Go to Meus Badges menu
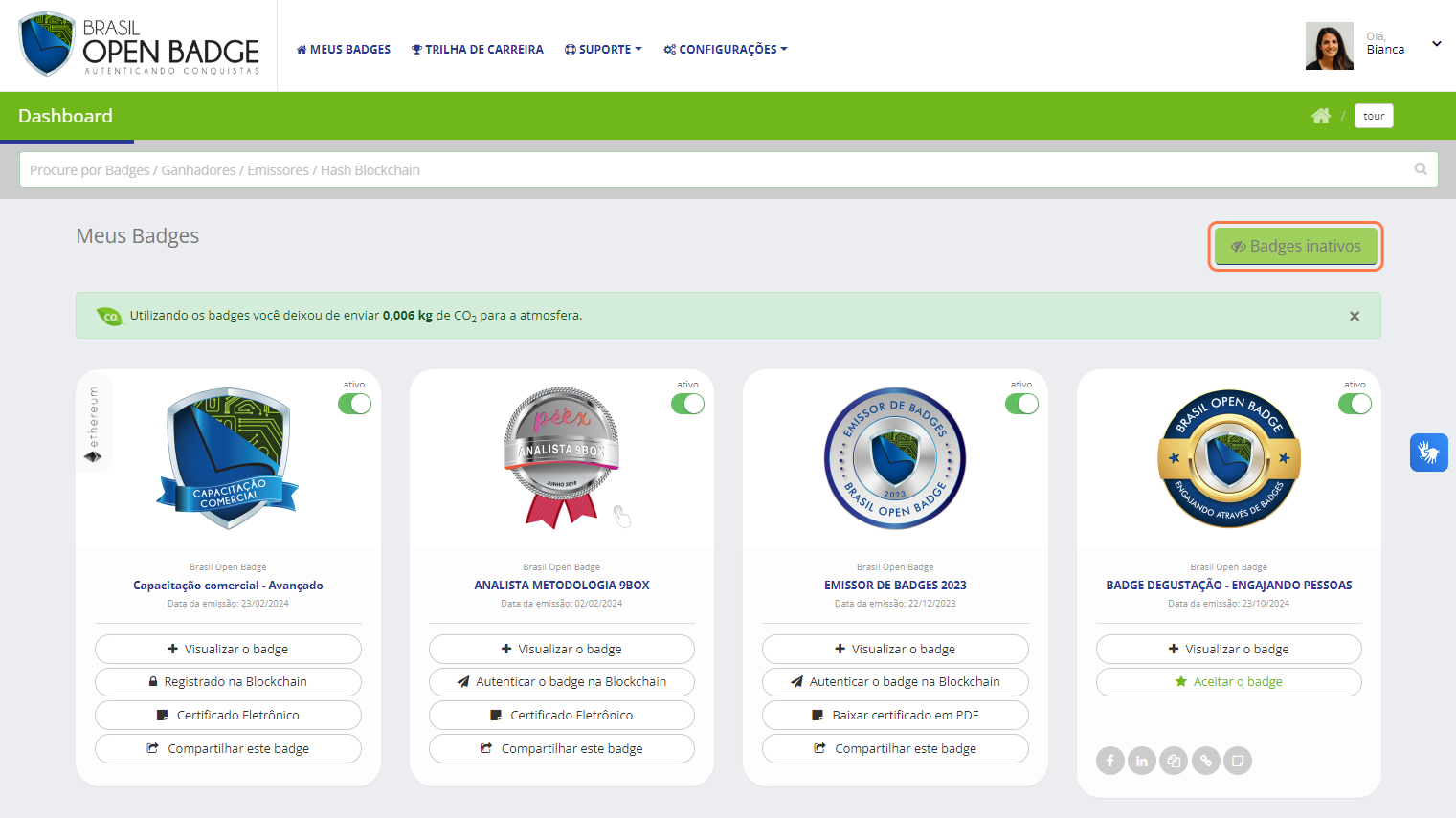This screenshot has height=818, width=1456. pyautogui.click(x=344, y=49)
